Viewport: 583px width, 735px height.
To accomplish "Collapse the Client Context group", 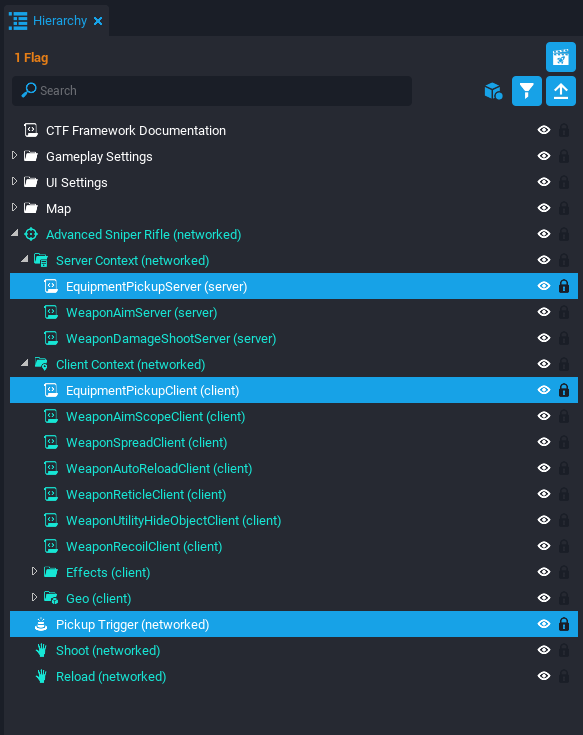I will [25, 363].
